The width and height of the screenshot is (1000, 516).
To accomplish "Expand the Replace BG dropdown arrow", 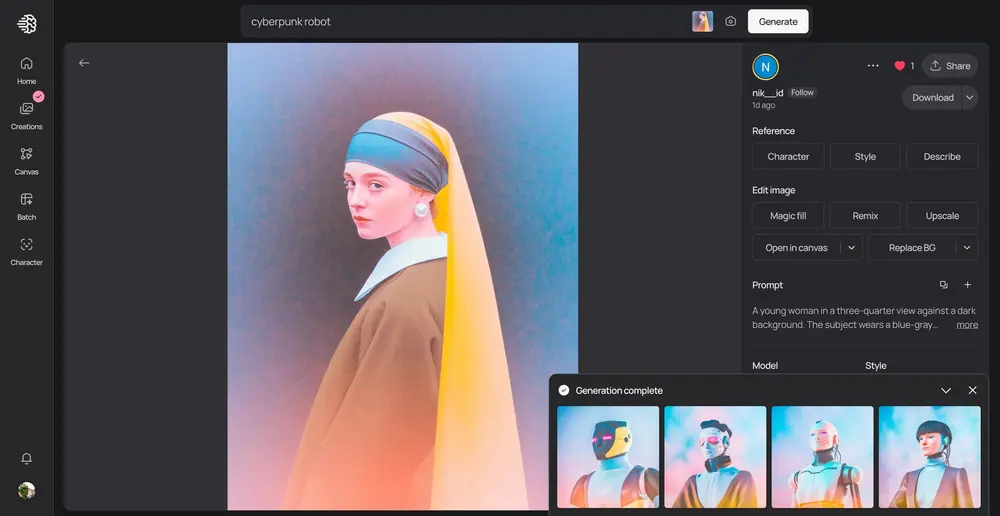I will pyautogui.click(x=967, y=248).
